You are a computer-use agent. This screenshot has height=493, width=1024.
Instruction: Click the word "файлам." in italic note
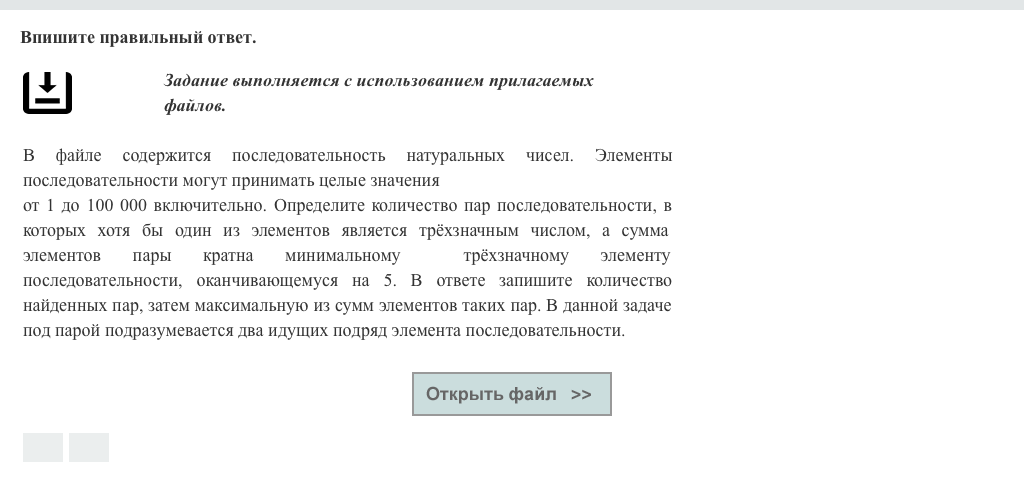tap(195, 106)
